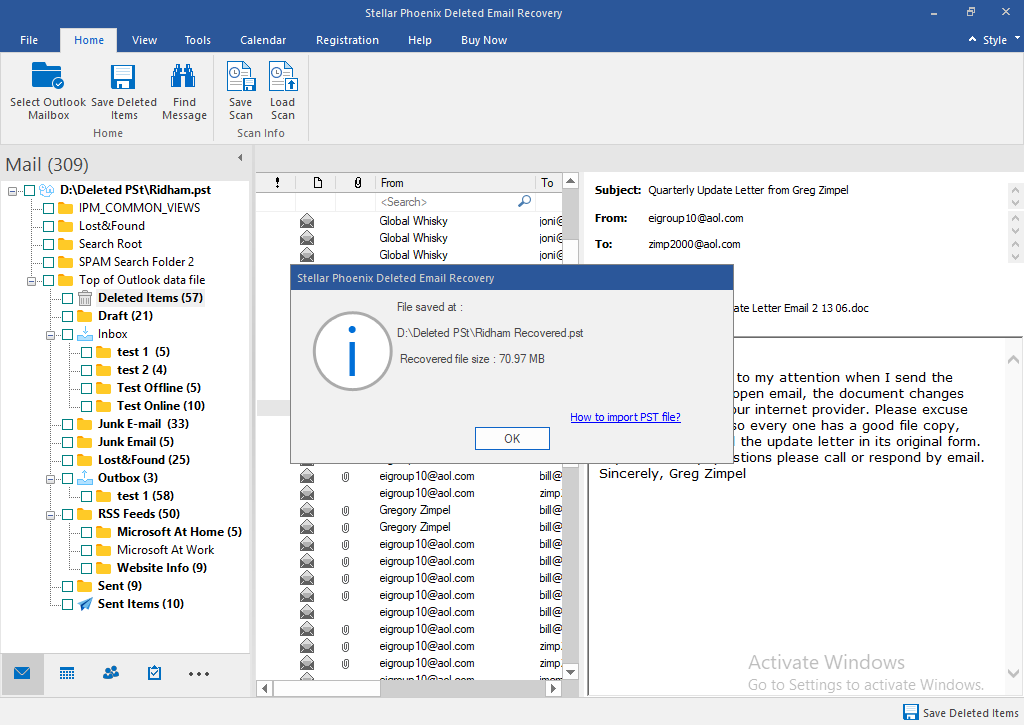Sort by the importance exclamation column
The image size is (1024, 725).
pyautogui.click(x=278, y=183)
